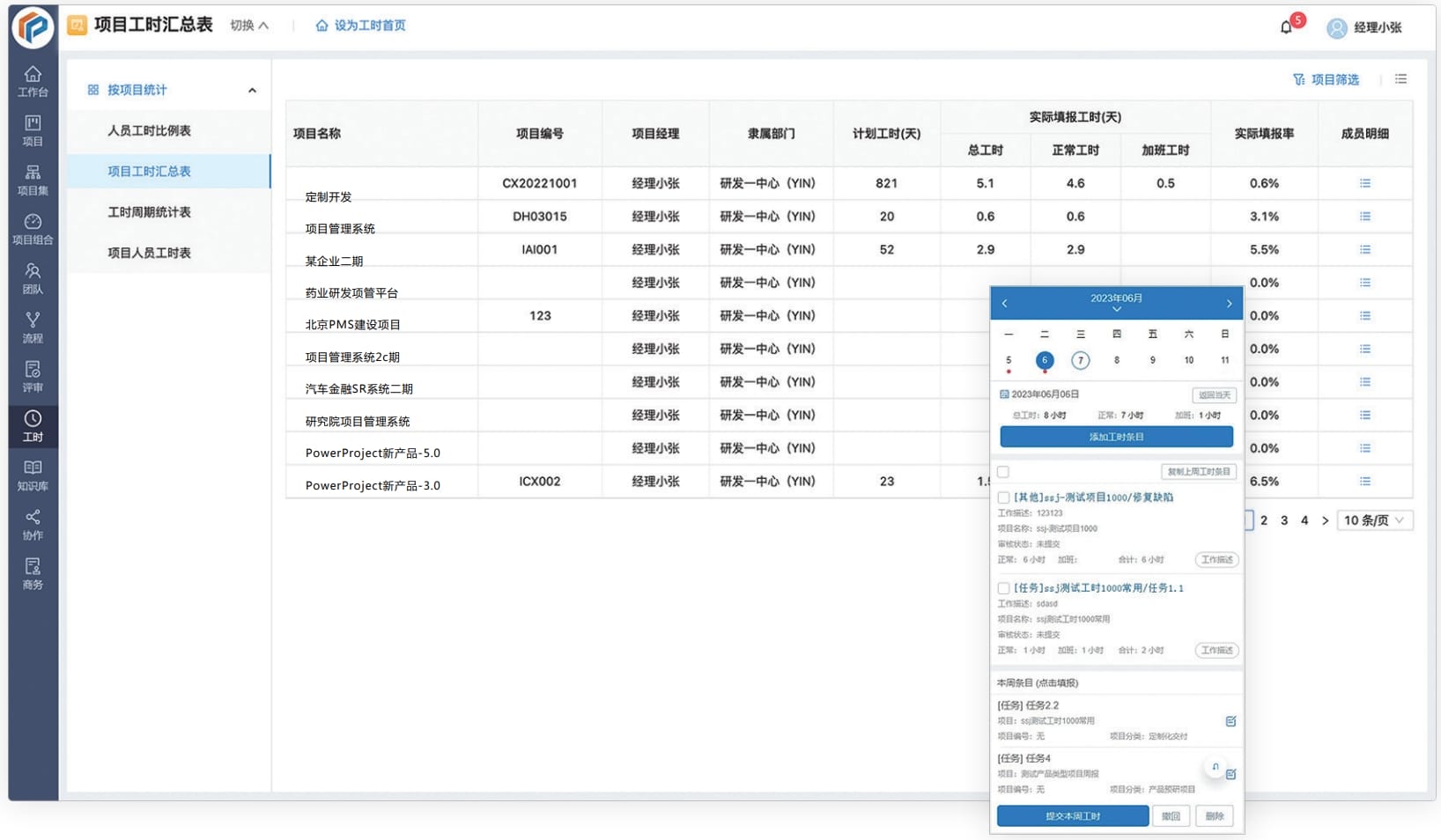Open 团队 sidebar section

(33, 278)
